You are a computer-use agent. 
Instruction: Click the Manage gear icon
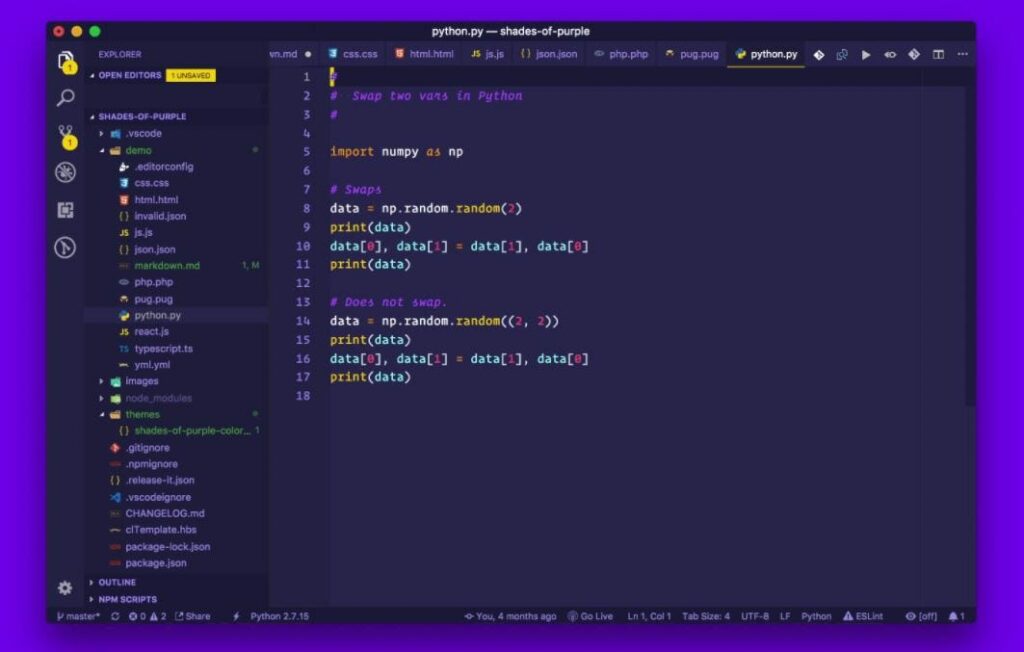[x=65, y=588]
